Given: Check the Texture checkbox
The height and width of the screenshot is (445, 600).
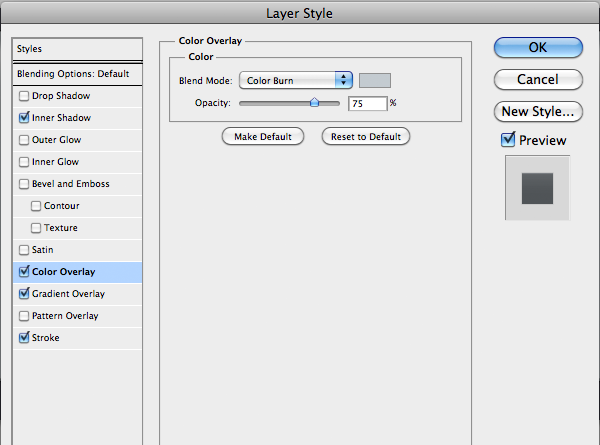Looking at the screenshot, I should pyautogui.click(x=36, y=228).
